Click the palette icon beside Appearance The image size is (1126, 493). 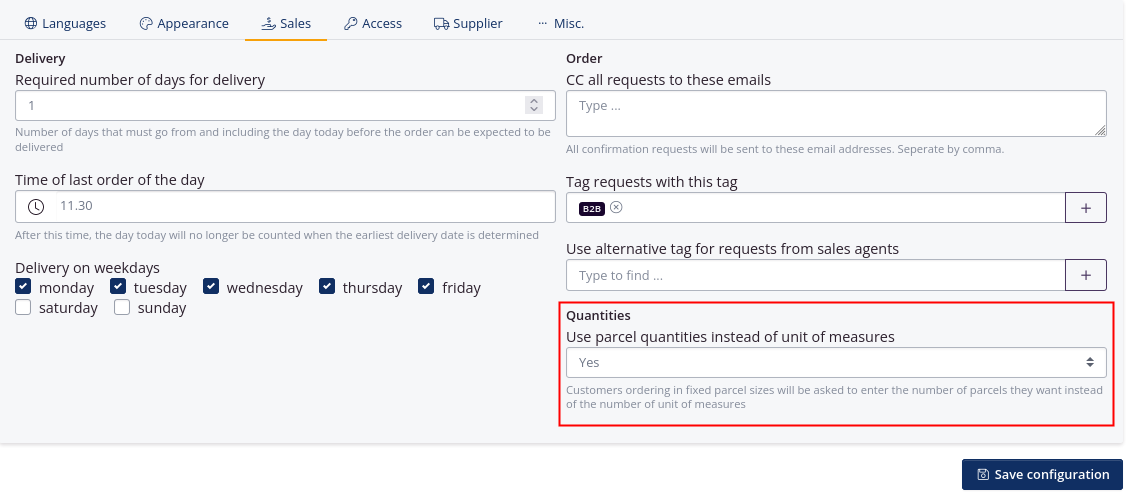pyautogui.click(x=146, y=23)
